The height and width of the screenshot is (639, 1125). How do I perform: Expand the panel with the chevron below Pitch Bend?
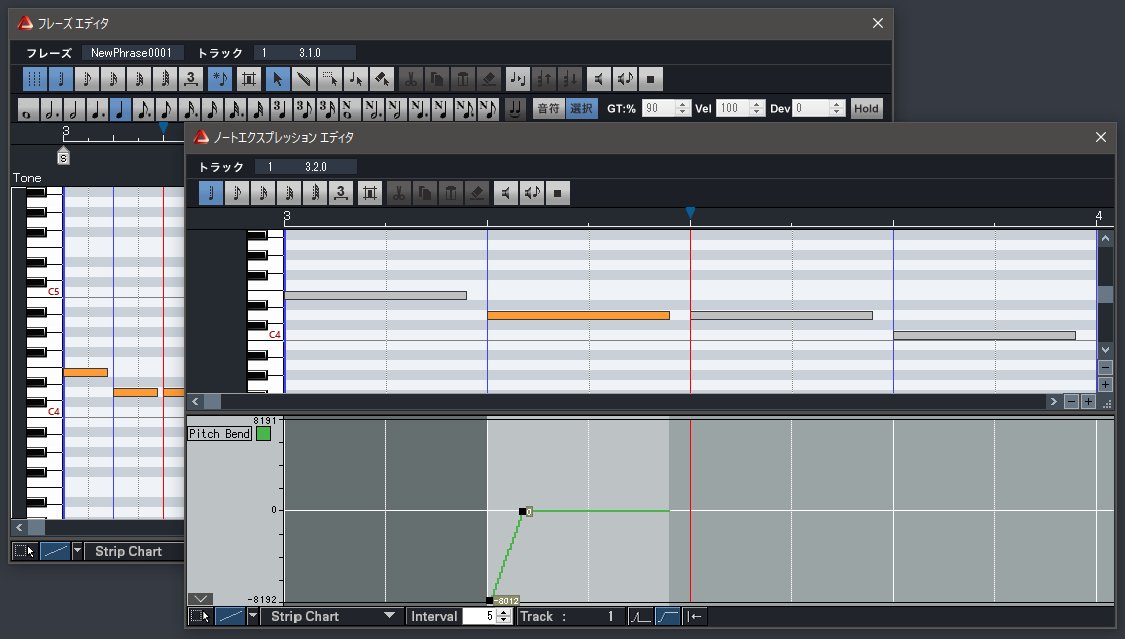click(201, 598)
